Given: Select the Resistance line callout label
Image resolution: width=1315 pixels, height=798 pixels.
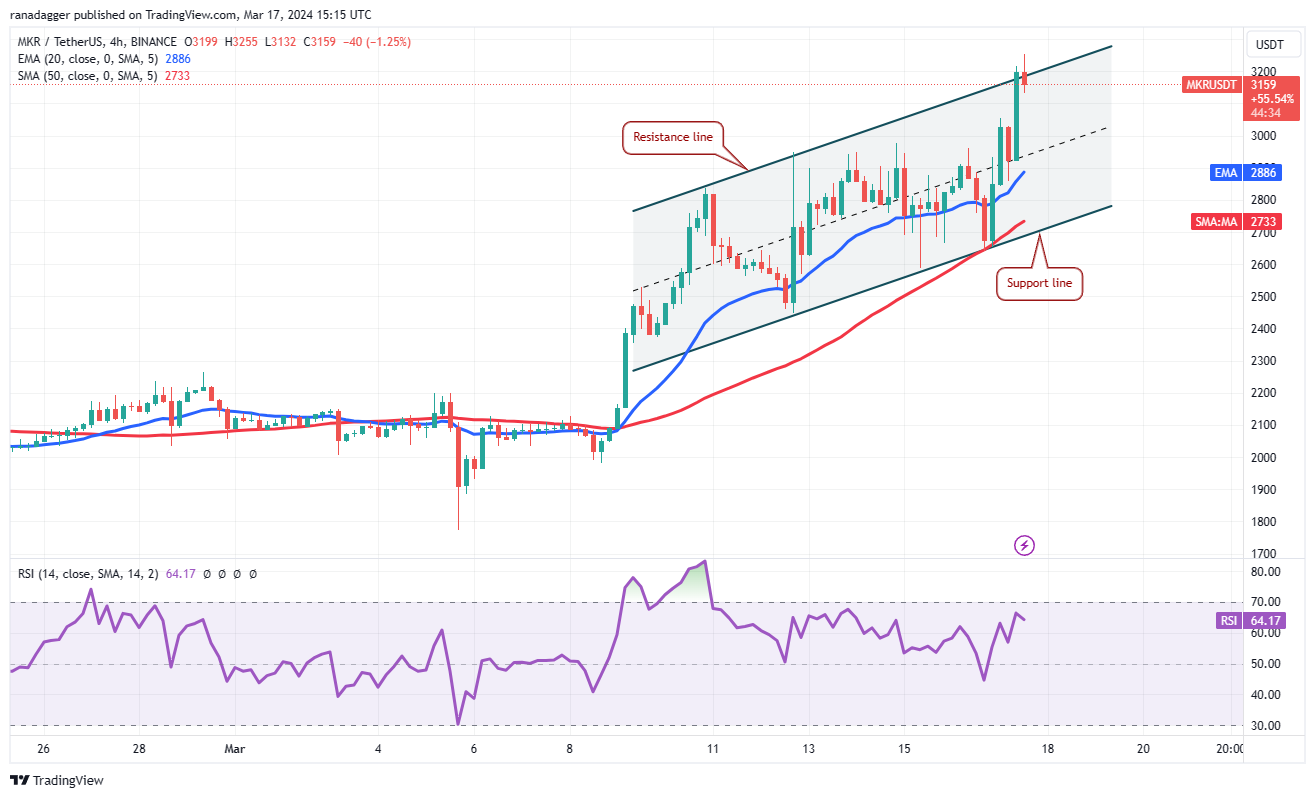Looking at the screenshot, I should [673, 136].
